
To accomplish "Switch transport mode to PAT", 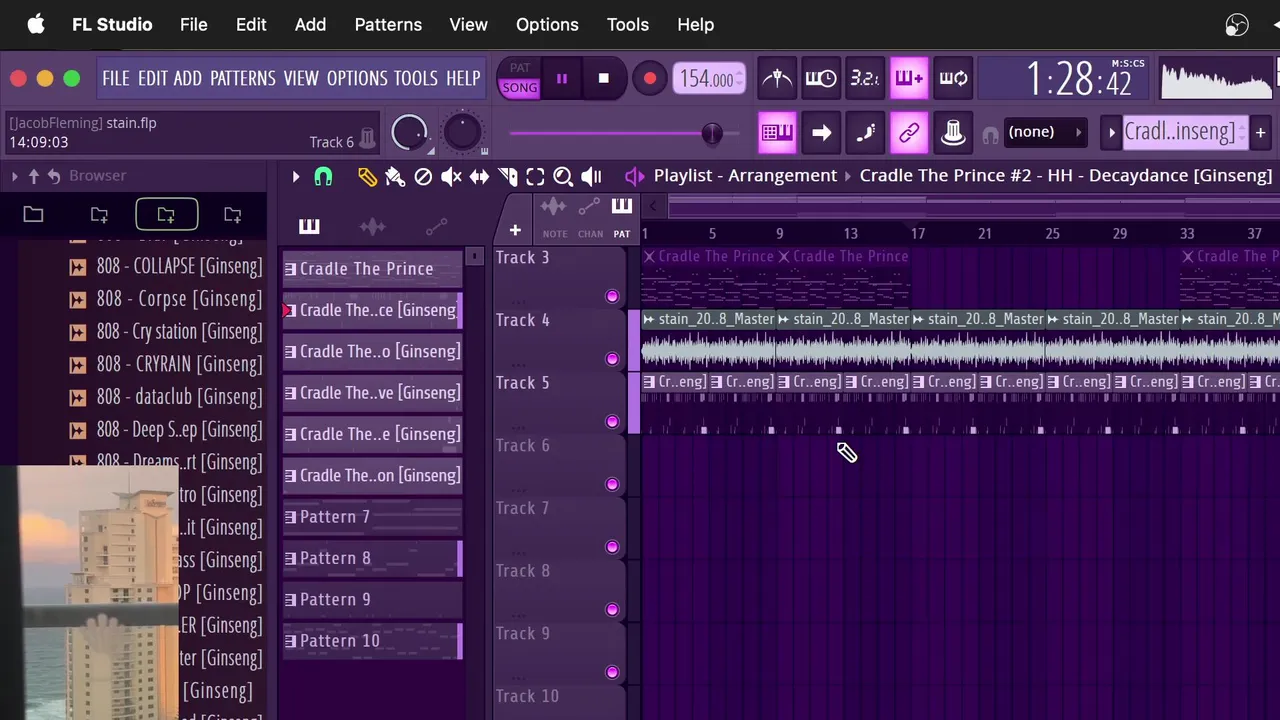I will pyautogui.click(x=520, y=68).
